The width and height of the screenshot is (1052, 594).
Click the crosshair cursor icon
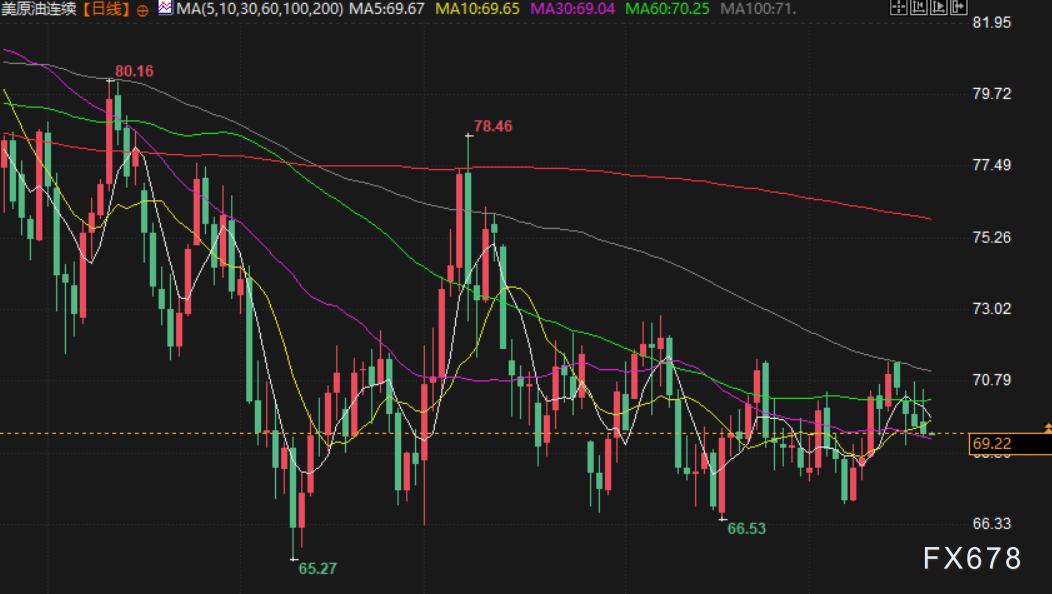point(899,7)
